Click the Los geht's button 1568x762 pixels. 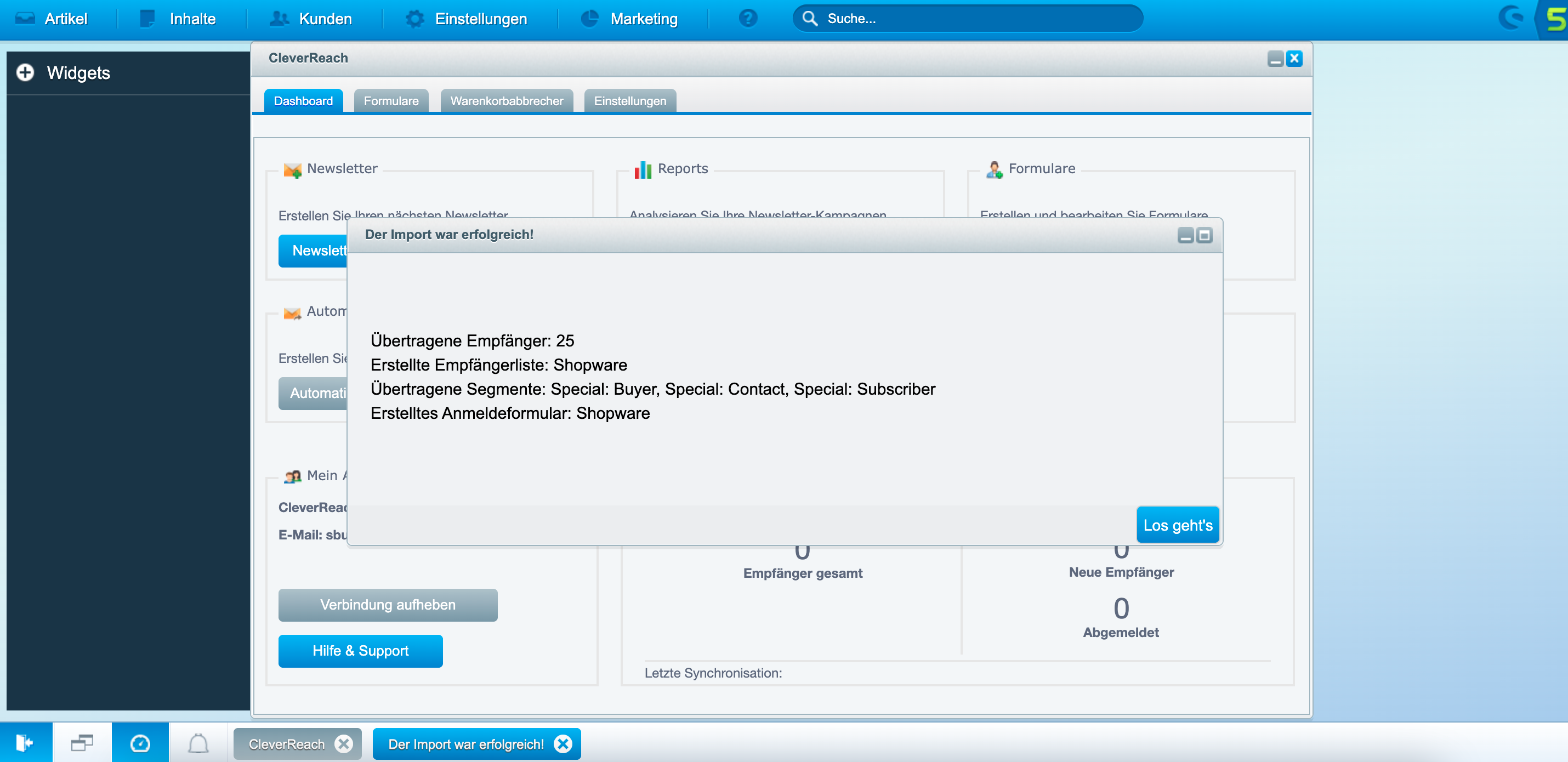tap(1178, 525)
